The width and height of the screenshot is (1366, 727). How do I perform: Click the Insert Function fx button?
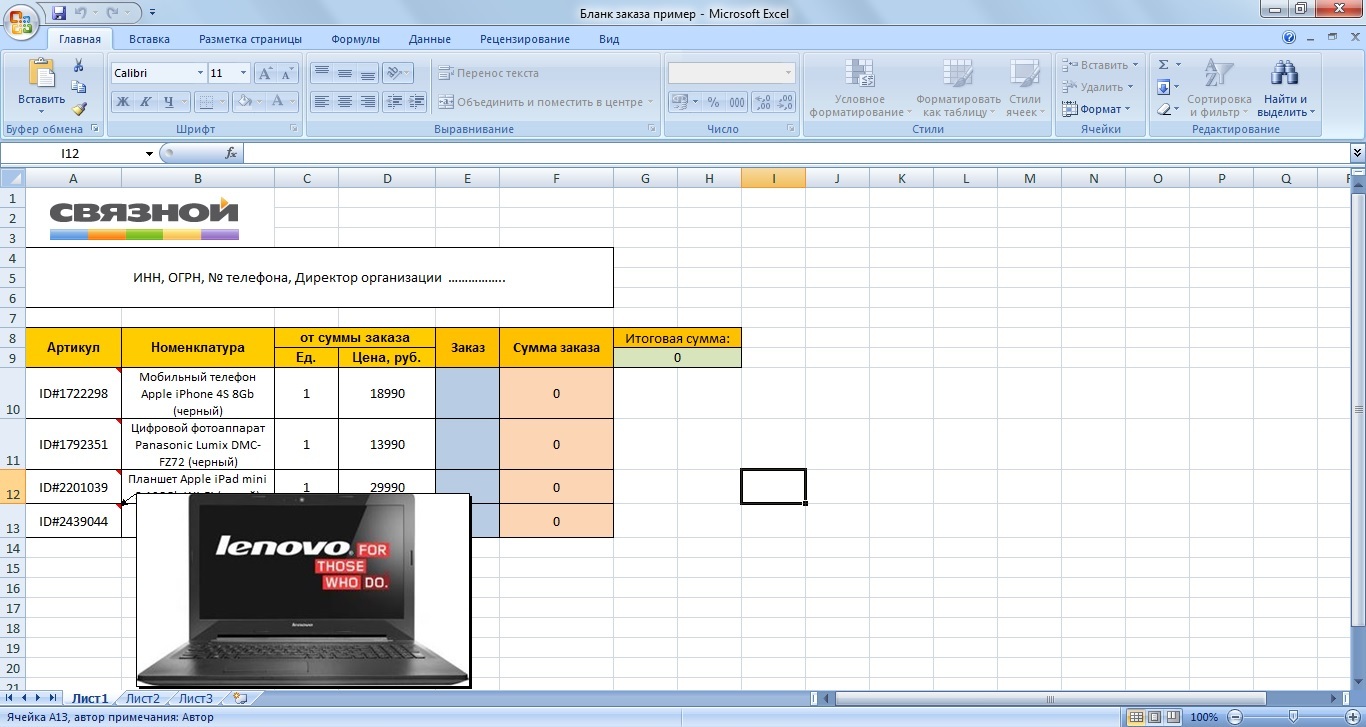pos(231,153)
